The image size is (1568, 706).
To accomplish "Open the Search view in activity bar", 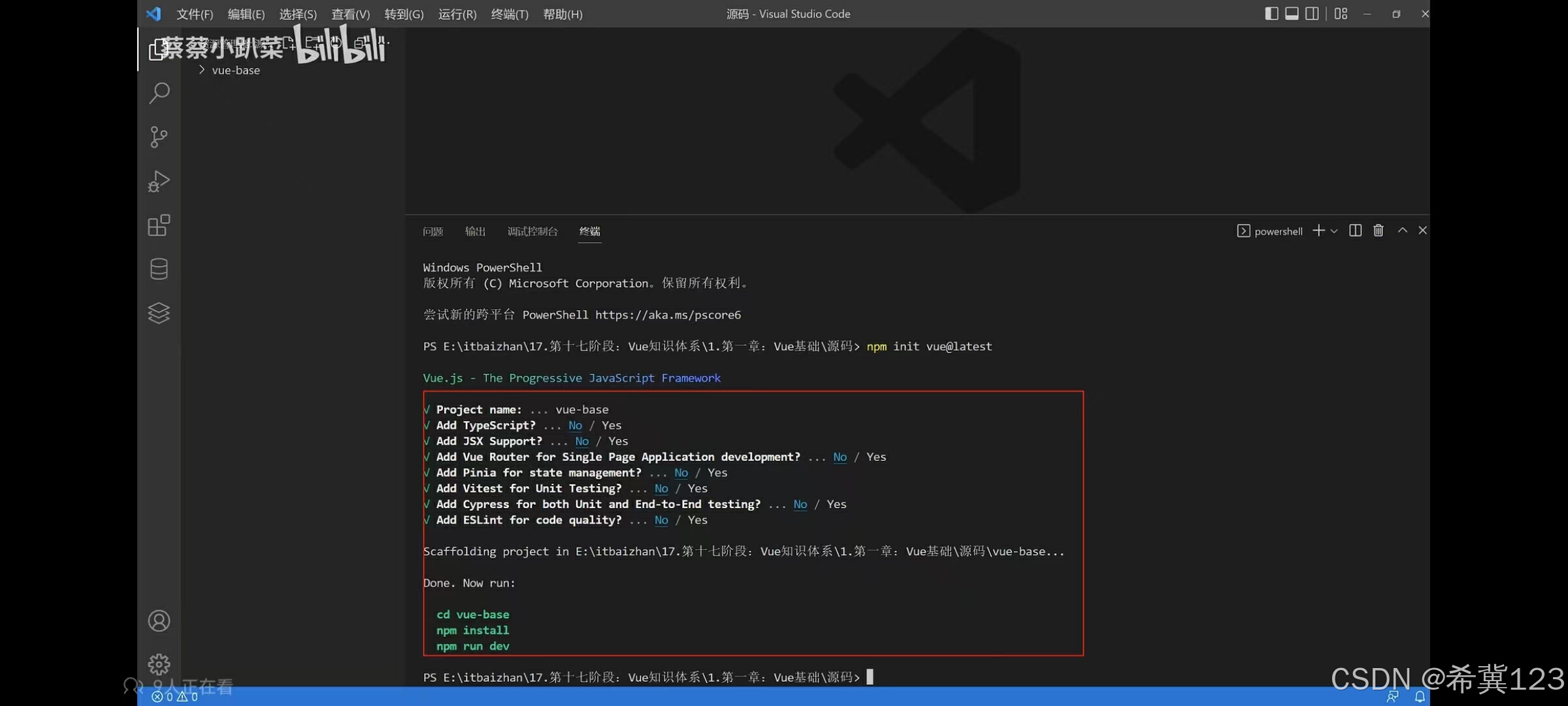I will pyautogui.click(x=159, y=93).
